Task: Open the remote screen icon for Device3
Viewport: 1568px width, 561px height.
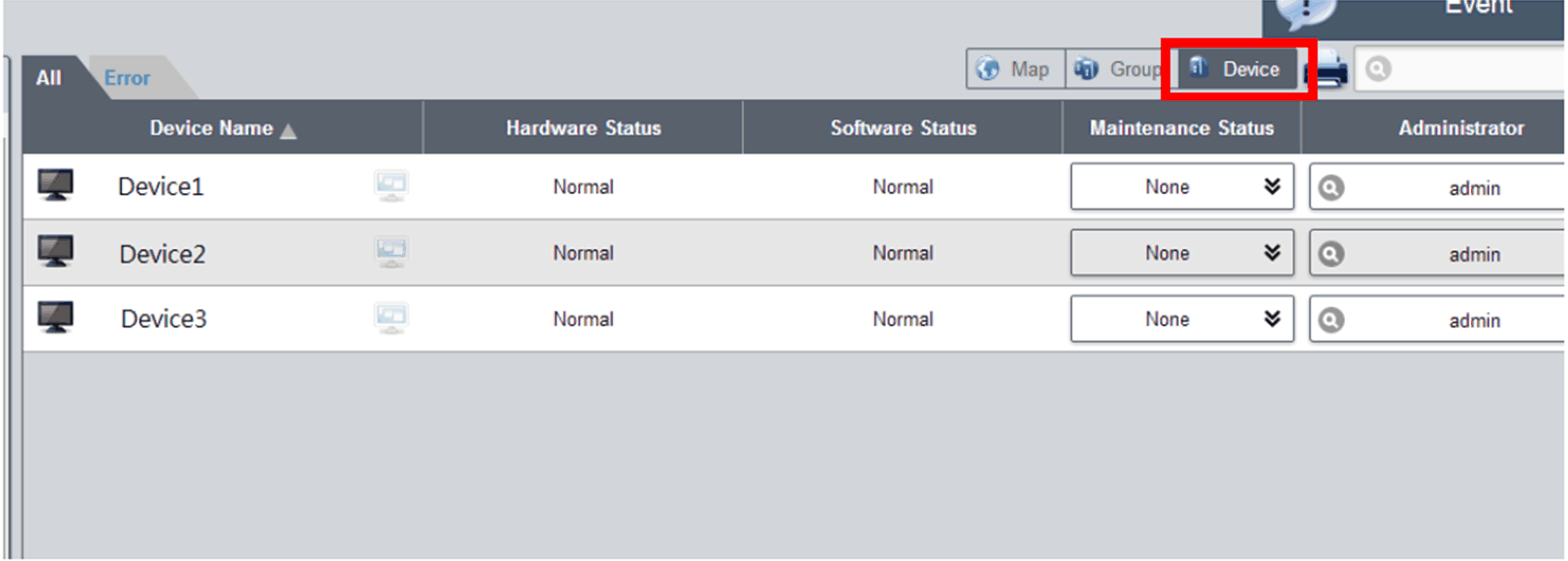Action: (x=391, y=318)
